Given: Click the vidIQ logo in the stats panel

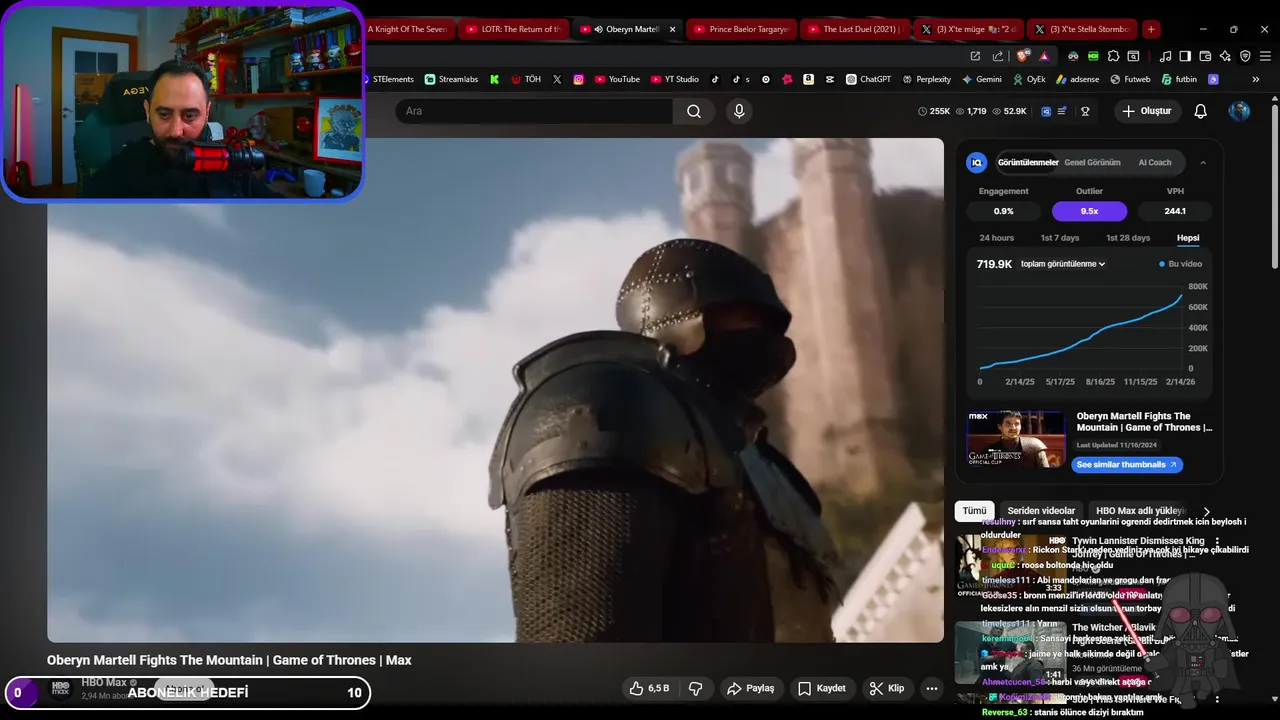Looking at the screenshot, I should [x=977, y=162].
